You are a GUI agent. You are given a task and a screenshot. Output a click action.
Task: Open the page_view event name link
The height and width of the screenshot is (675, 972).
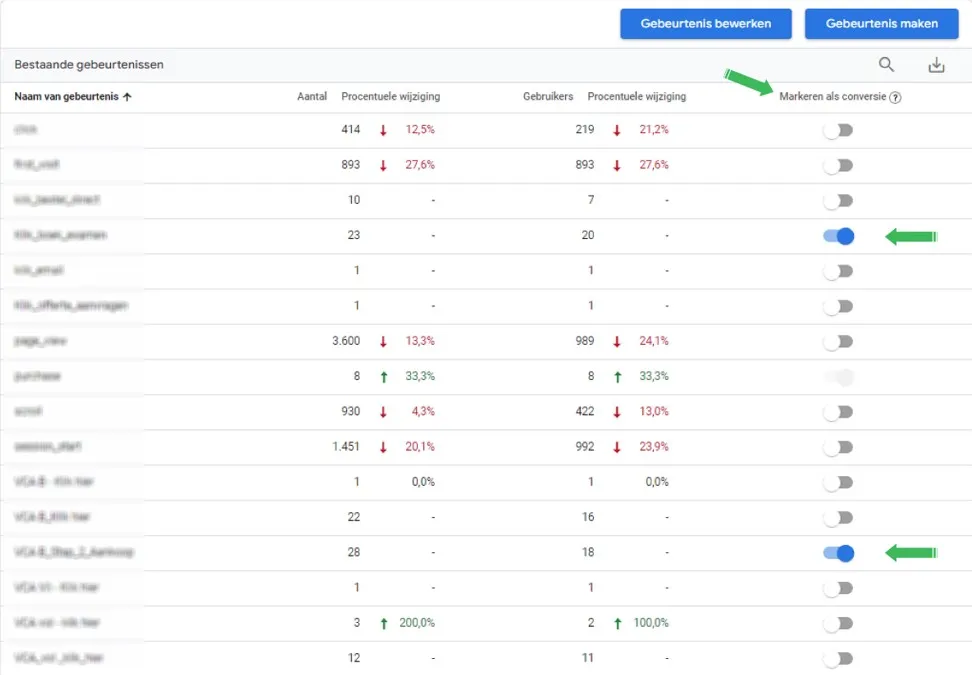[x=41, y=341]
